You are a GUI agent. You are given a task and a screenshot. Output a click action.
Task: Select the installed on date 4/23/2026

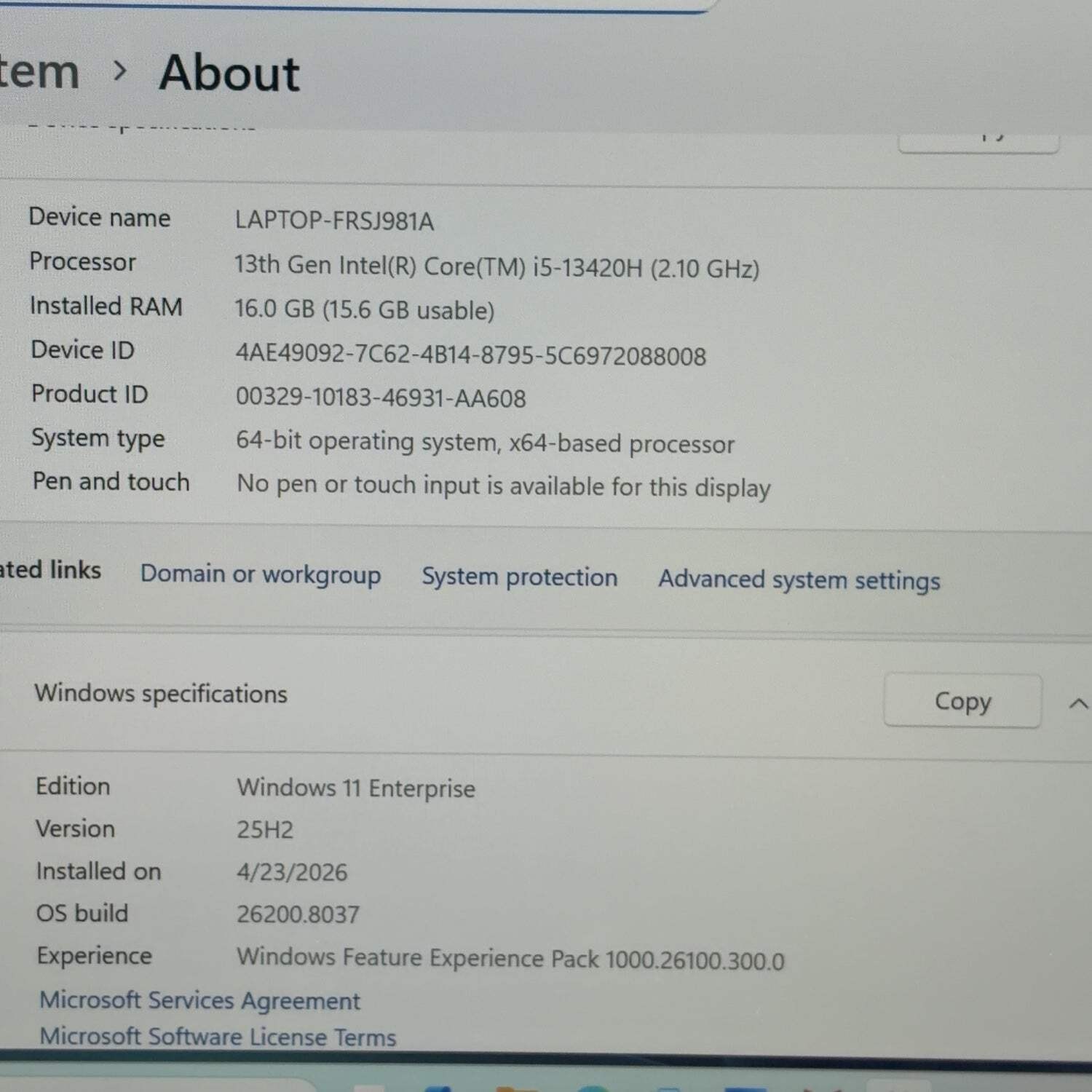(292, 872)
